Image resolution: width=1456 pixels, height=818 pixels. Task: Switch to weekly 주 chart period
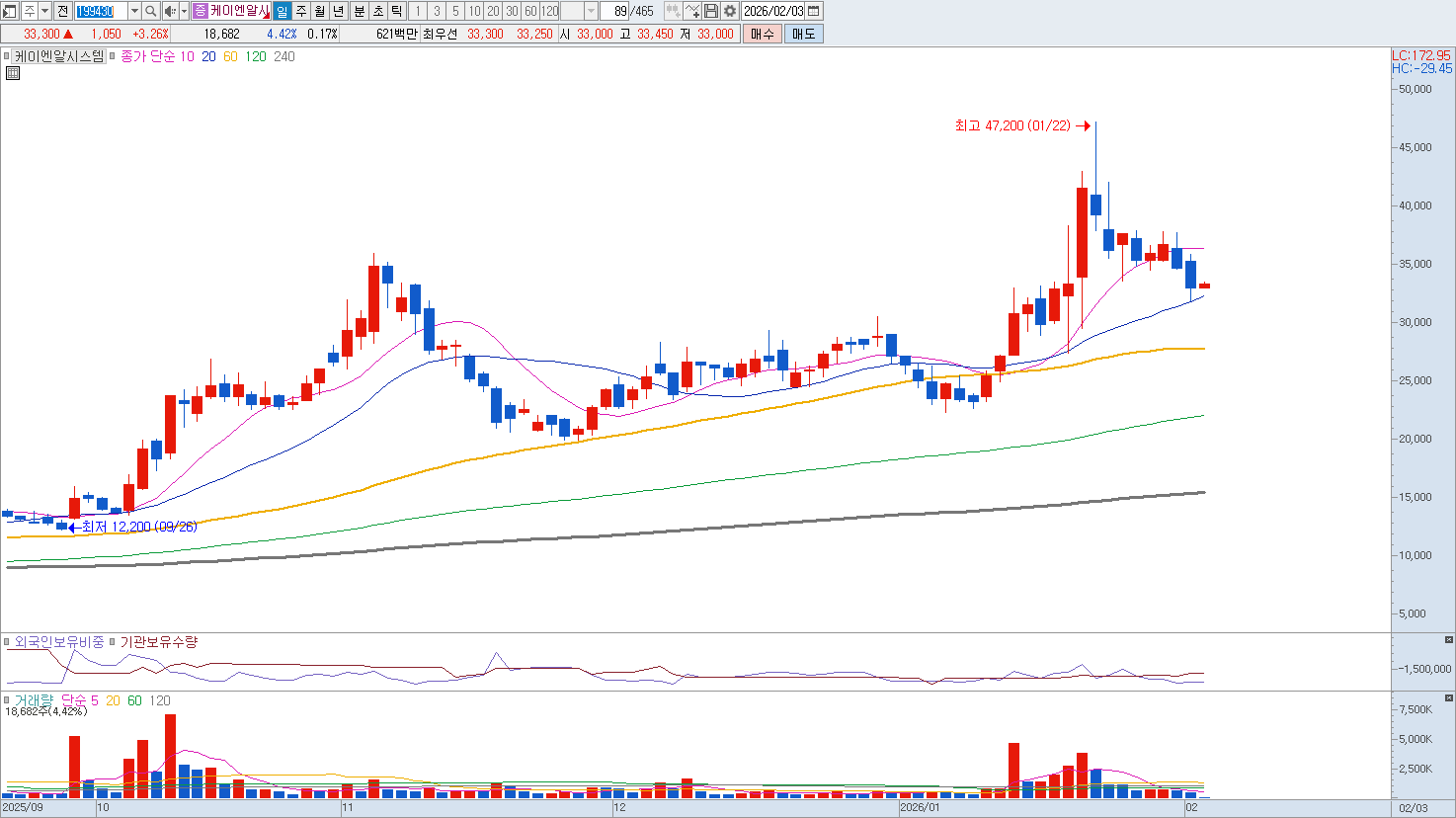pos(301,11)
